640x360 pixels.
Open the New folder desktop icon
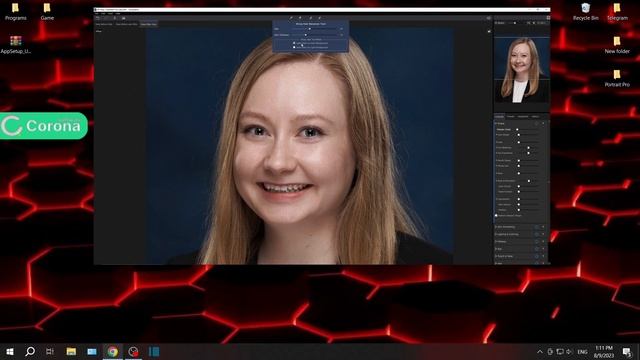coord(617,45)
